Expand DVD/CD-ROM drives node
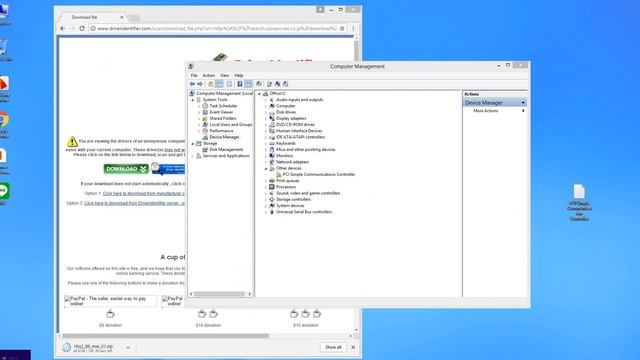This screenshot has width=640, height=360. [266, 124]
